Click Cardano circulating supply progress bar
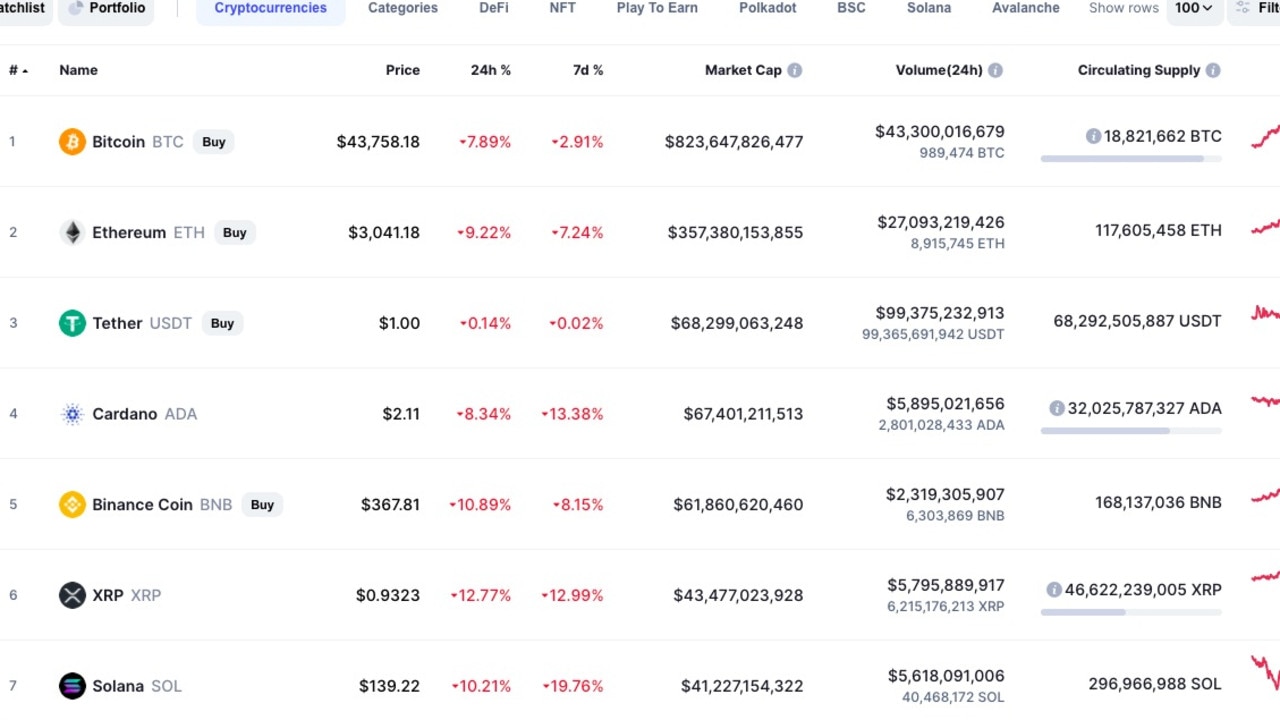 (1131, 431)
